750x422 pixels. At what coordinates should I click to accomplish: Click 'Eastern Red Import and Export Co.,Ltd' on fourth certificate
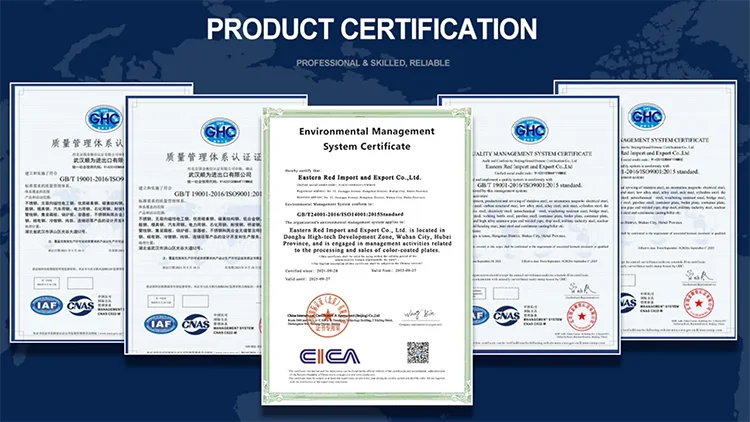[529, 167]
